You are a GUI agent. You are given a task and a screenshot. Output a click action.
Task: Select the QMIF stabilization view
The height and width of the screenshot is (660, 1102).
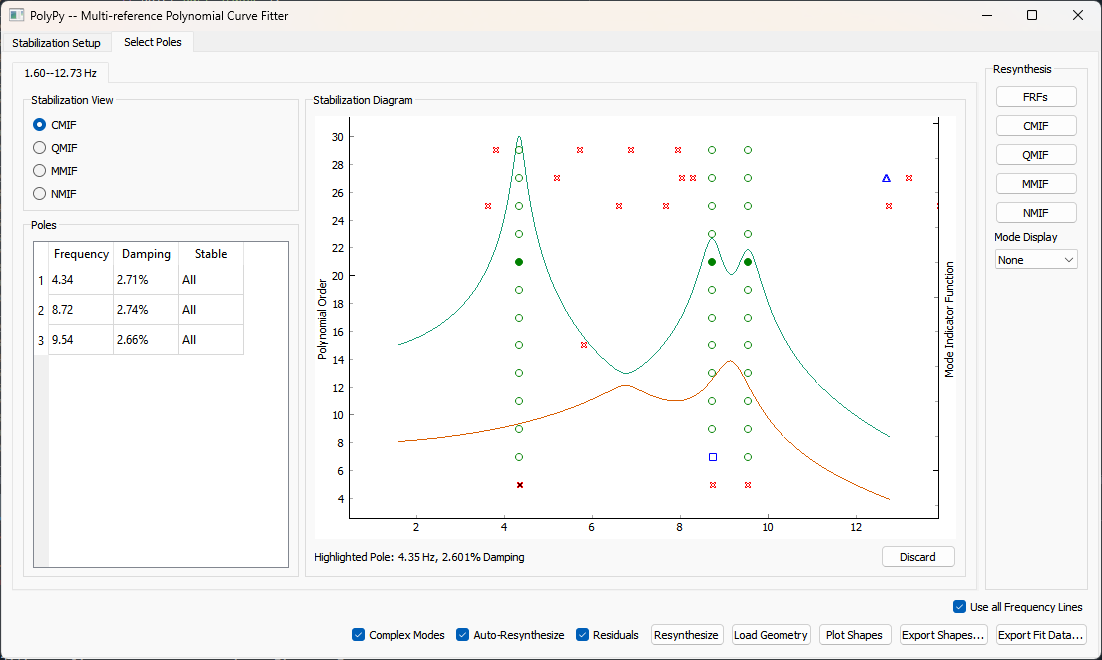tap(40, 148)
